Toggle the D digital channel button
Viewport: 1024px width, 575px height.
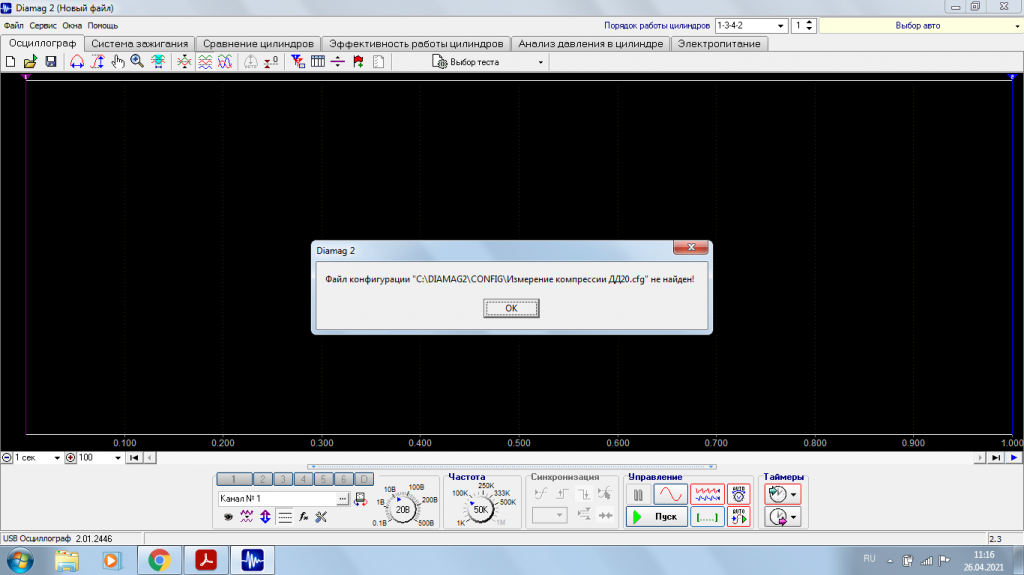[364, 479]
